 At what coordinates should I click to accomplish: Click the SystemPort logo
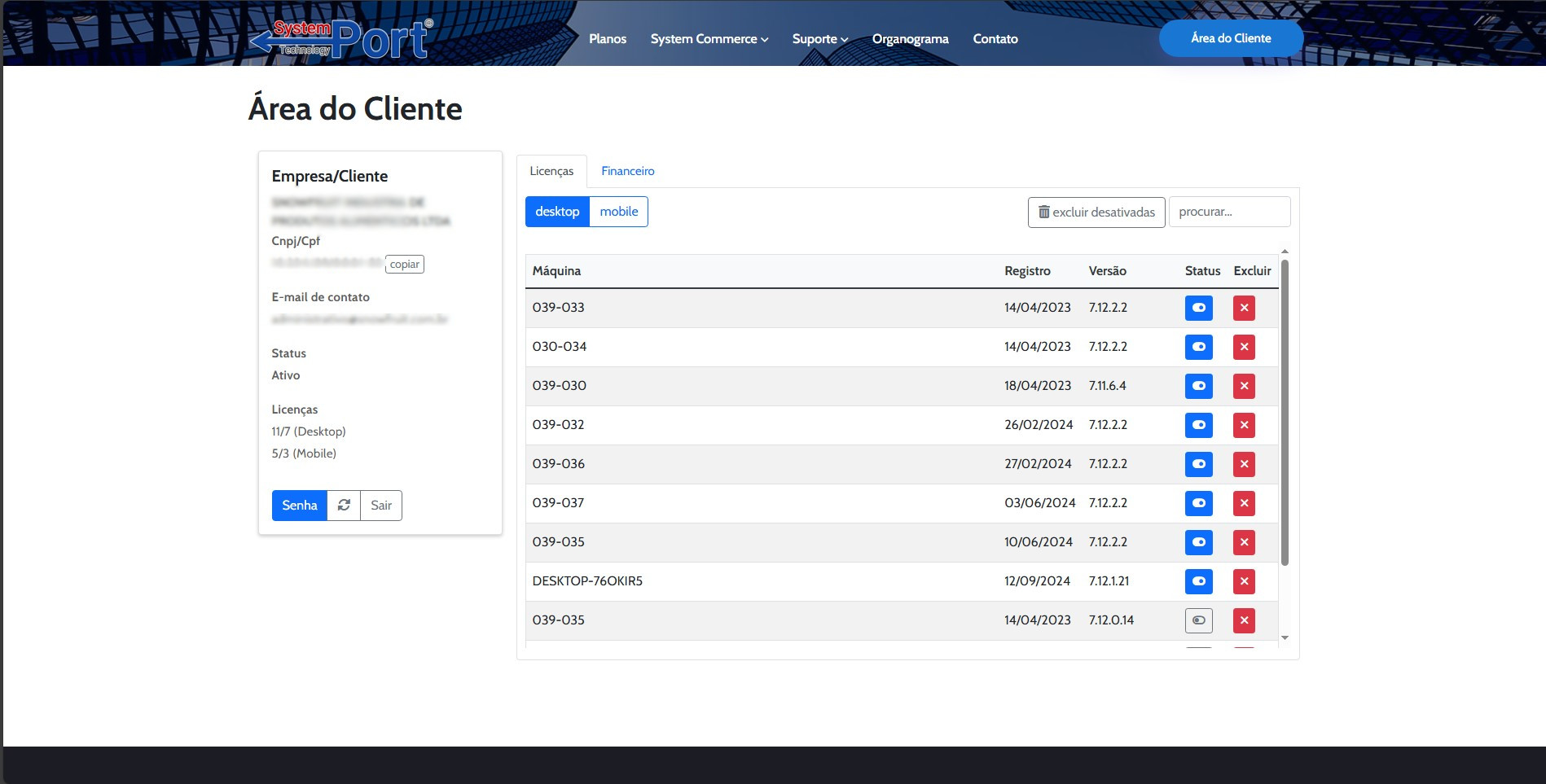pyautogui.click(x=340, y=39)
